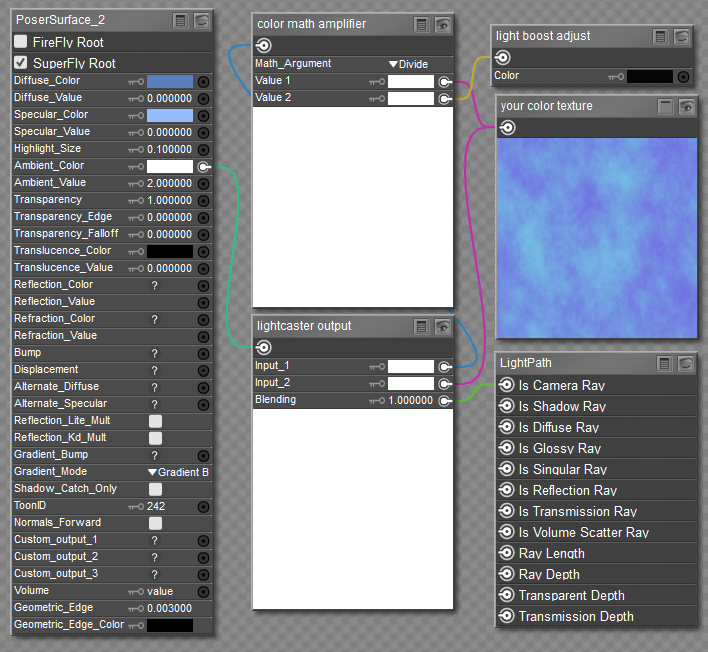708x652 pixels.
Task: Collapse parameters on light boost adjust node
Action: click(x=661, y=36)
